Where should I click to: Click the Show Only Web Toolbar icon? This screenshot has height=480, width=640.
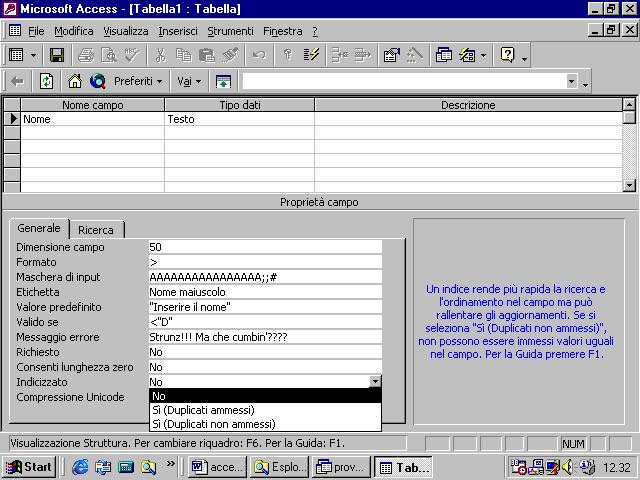(x=223, y=81)
